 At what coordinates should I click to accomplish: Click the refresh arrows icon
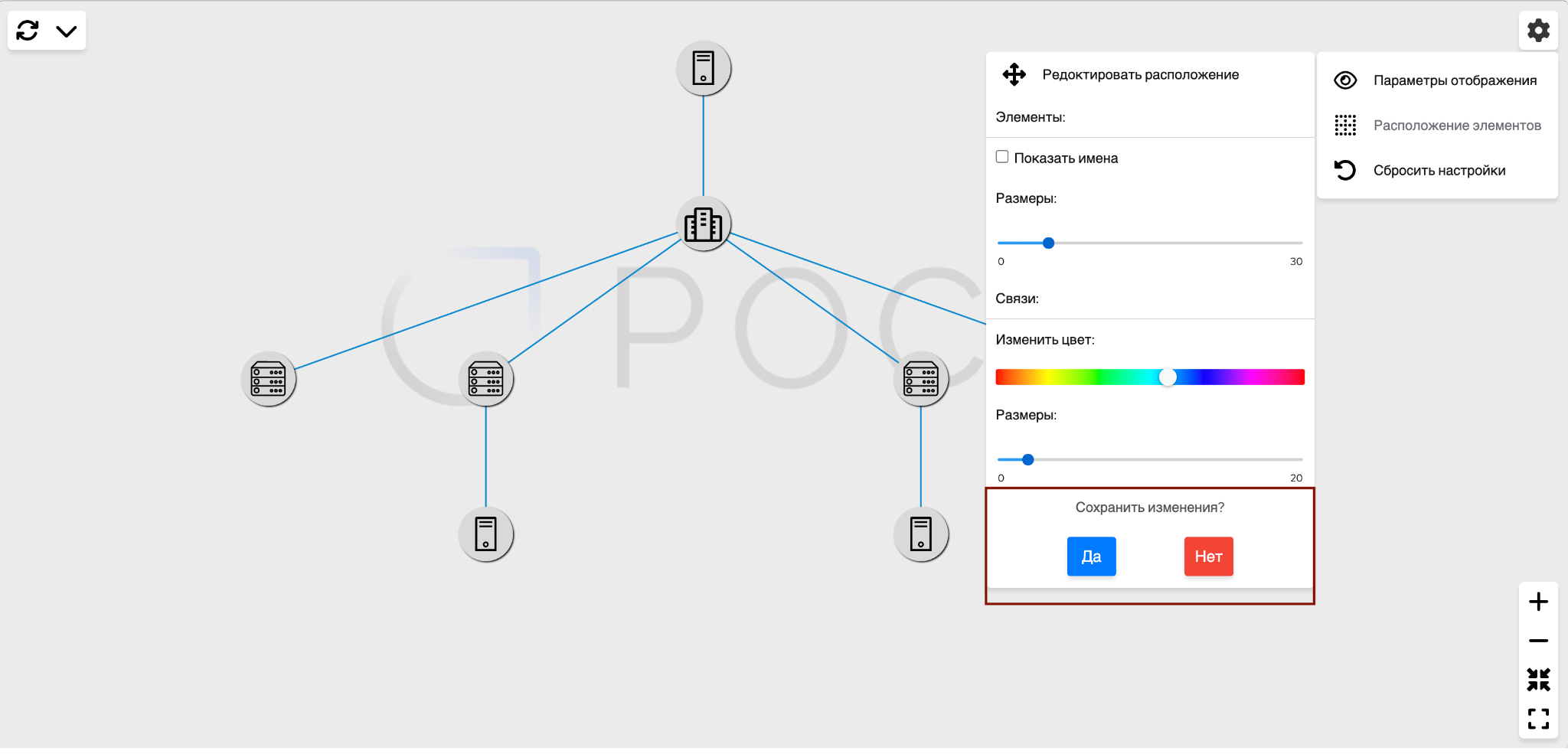click(x=28, y=31)
